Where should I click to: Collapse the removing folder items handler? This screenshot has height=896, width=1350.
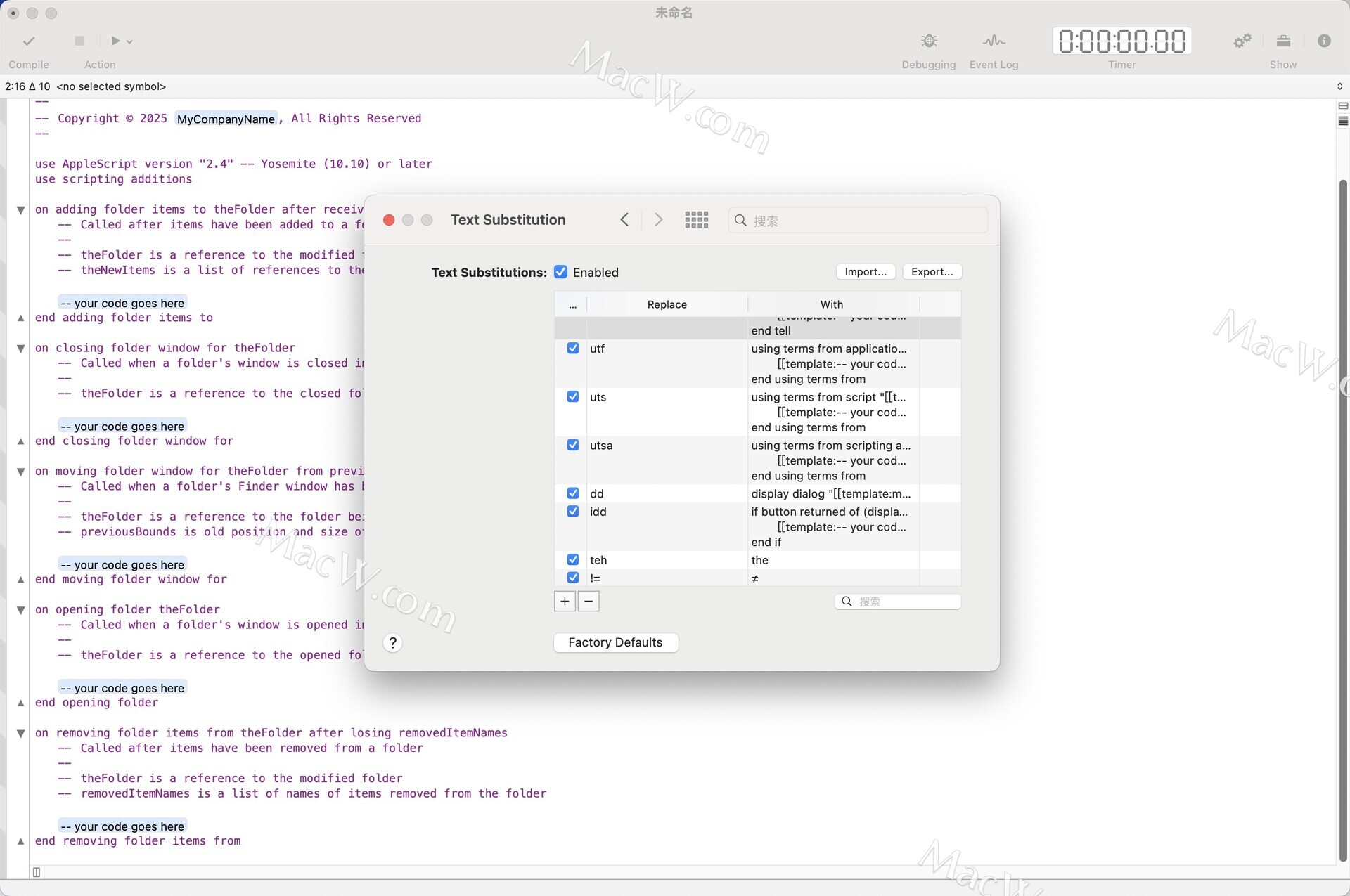point(20,734)
